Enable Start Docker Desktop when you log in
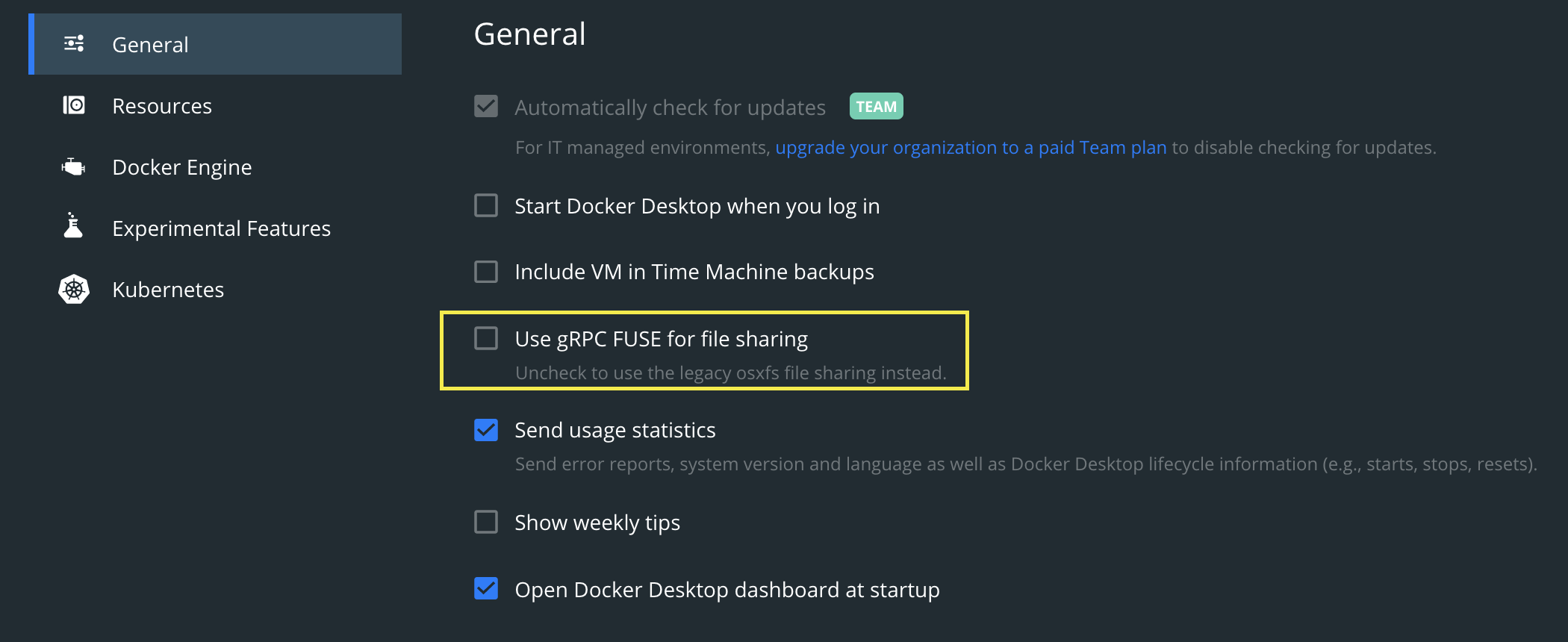The image size is (1568, 642). click(485, 205)
